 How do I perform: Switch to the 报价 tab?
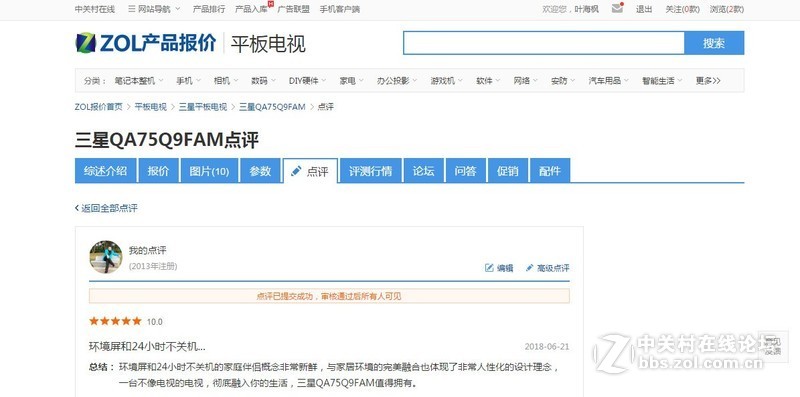[x=158, y=171]
